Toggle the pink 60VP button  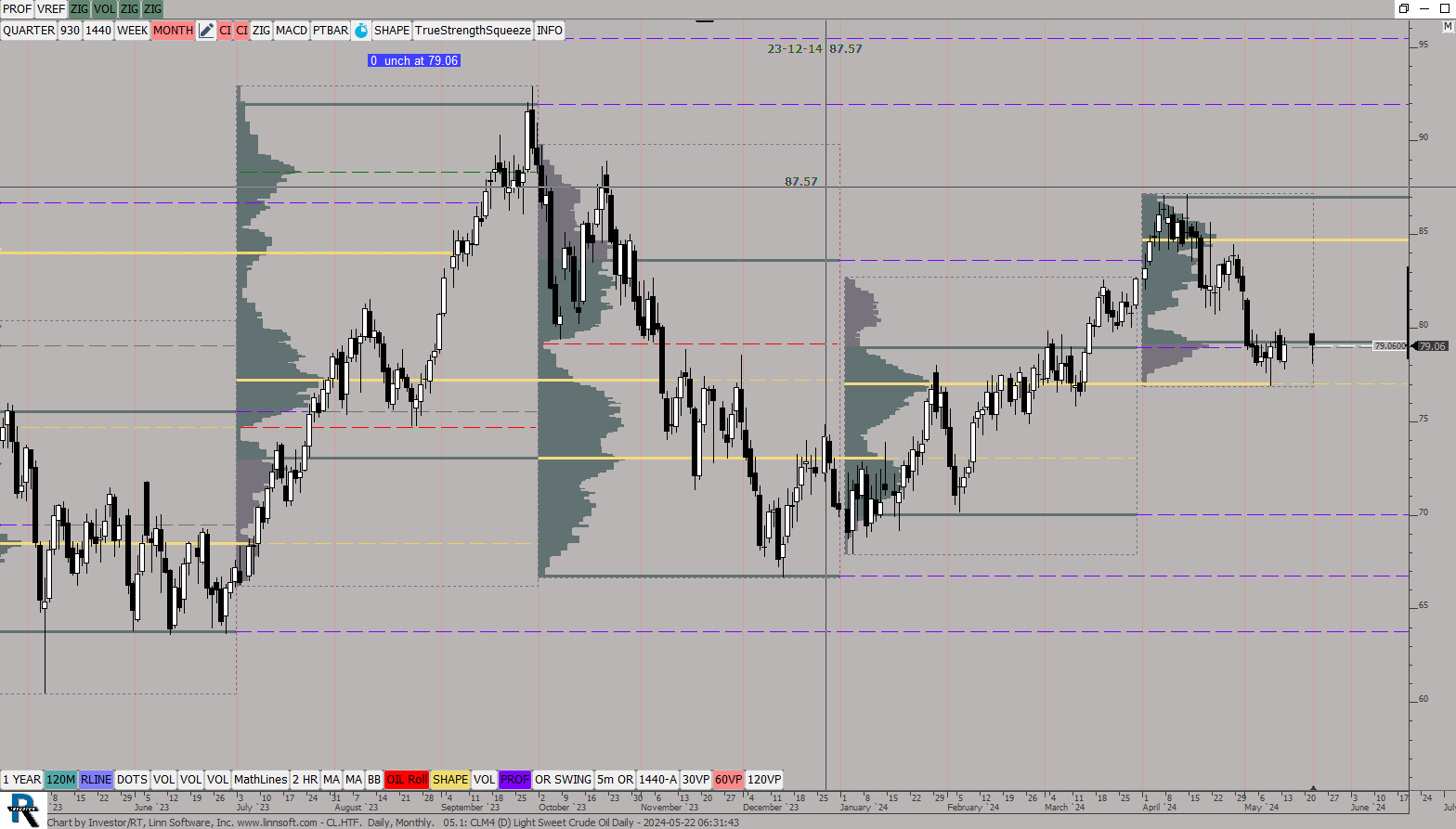coord(728,780)
